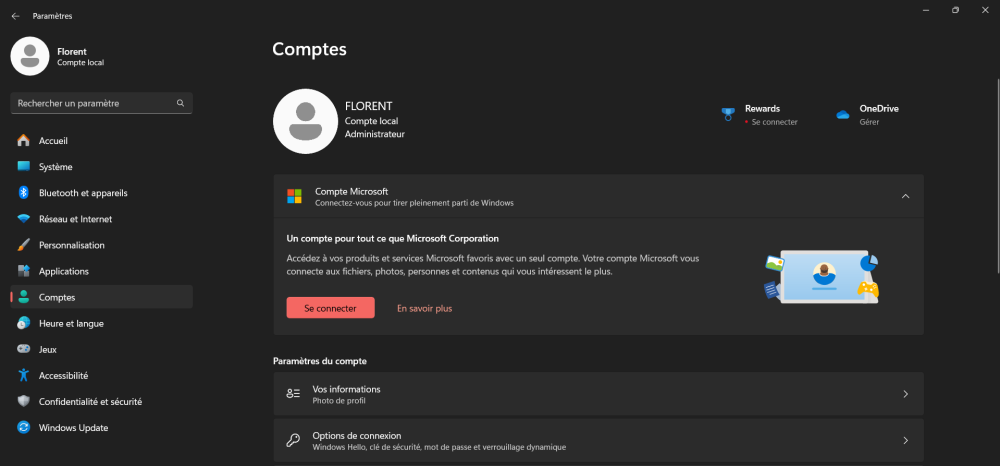
Task: Click the Jeux gamepad icon
Action: [24, 349]
